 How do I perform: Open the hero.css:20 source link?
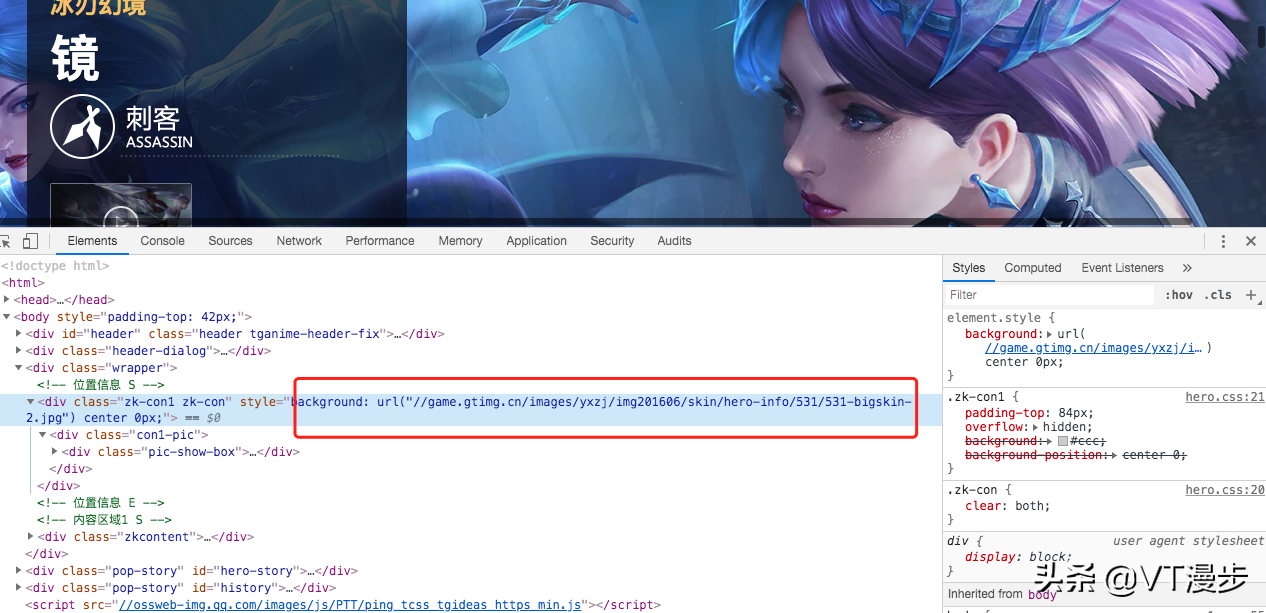coord(1225,490)
